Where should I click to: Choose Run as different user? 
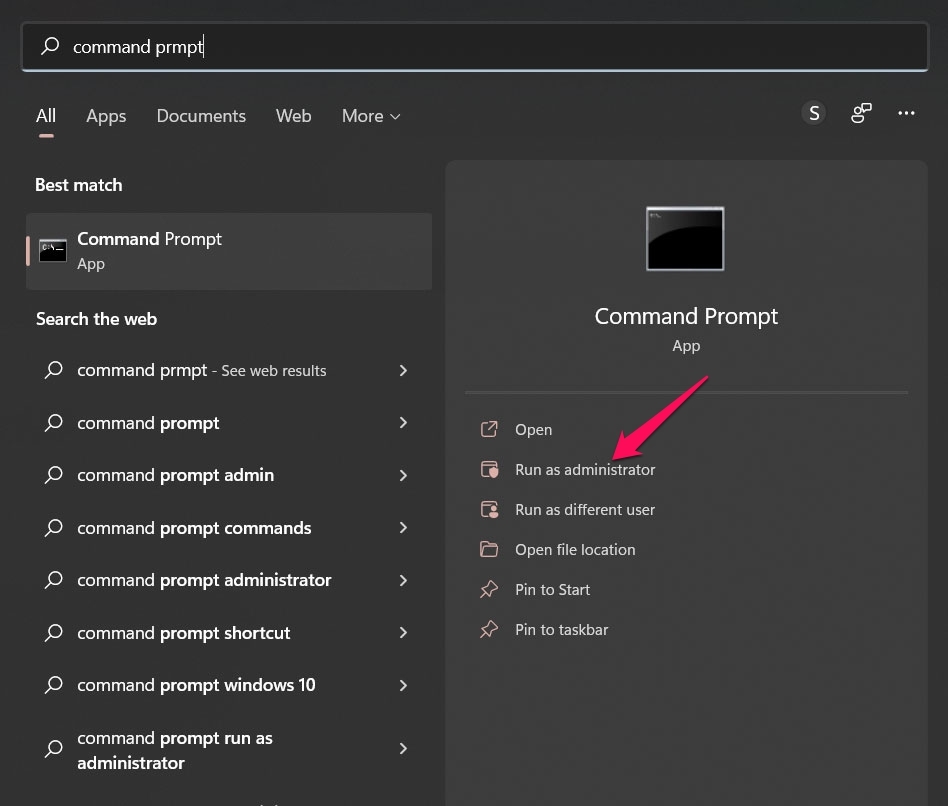tap(585, 510)
